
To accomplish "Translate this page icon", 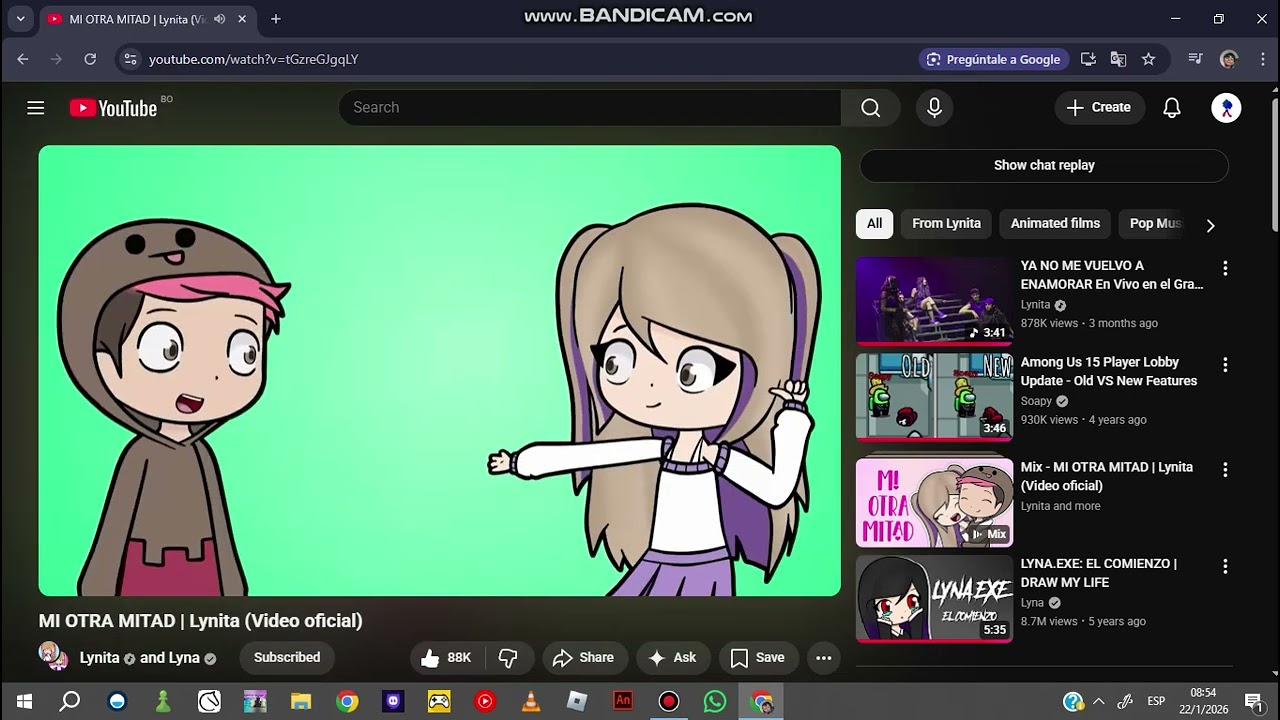I will point(1119,59).
